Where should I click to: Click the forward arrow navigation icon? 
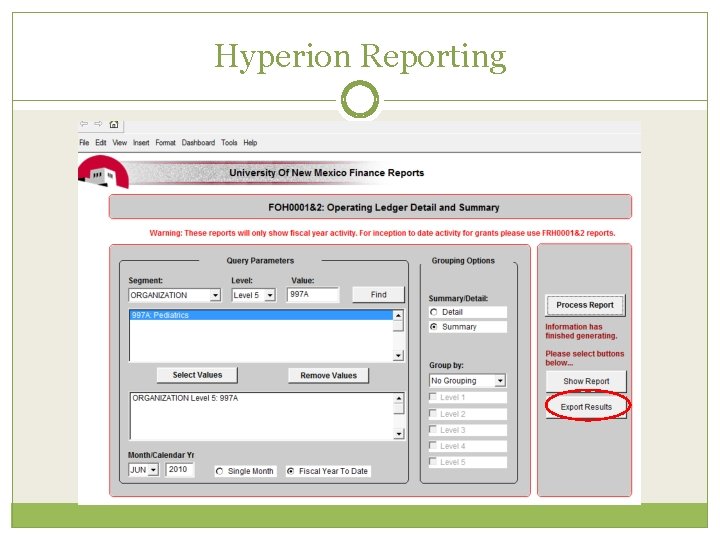[98, 124]
